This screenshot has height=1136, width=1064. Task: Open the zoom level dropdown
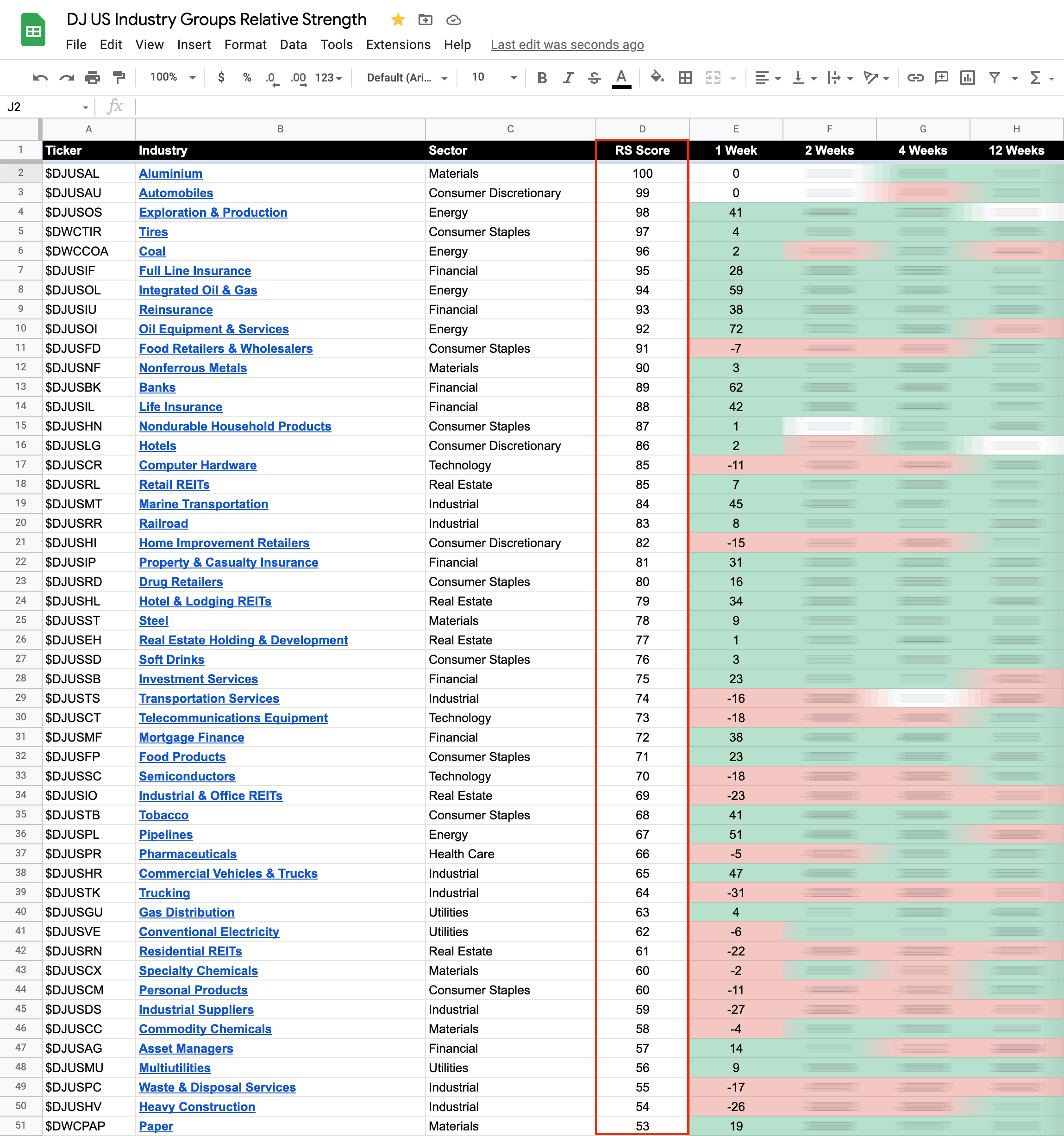pyautogui.click(x=173, y=77)
